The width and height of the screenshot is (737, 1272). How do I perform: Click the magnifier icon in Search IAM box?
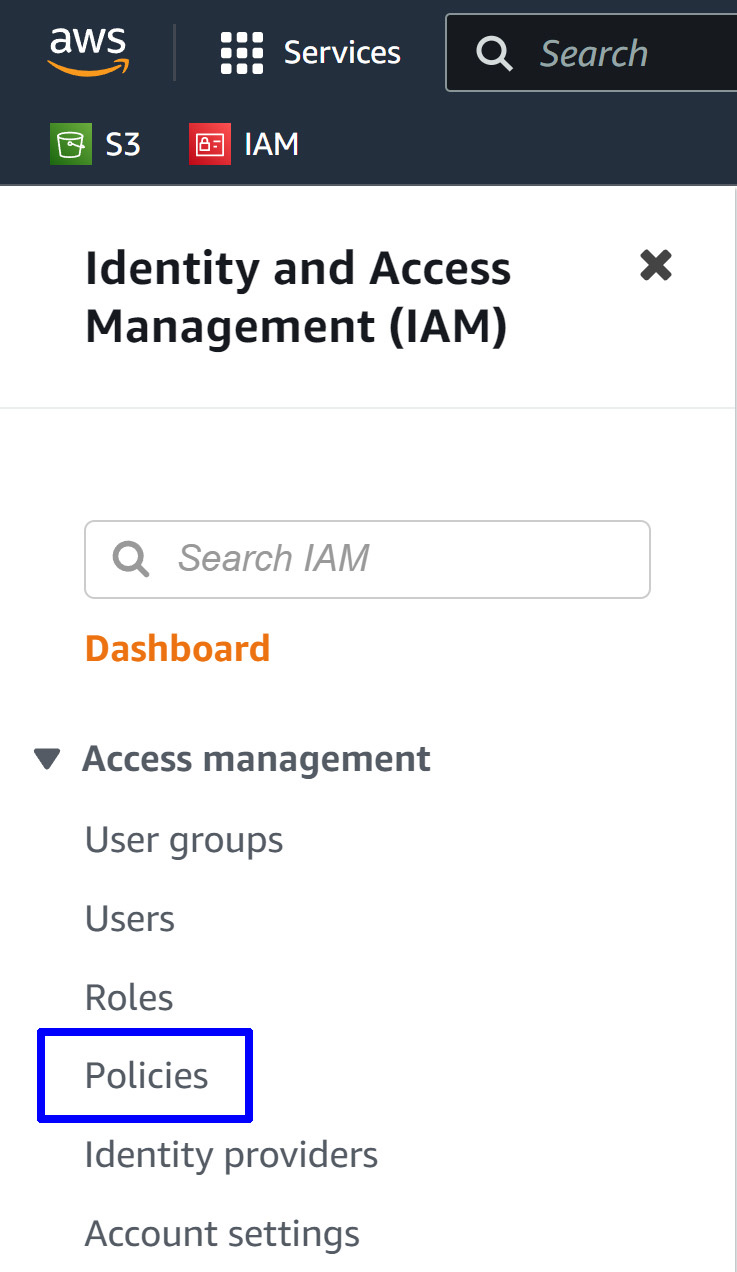(x=131, y=558)
